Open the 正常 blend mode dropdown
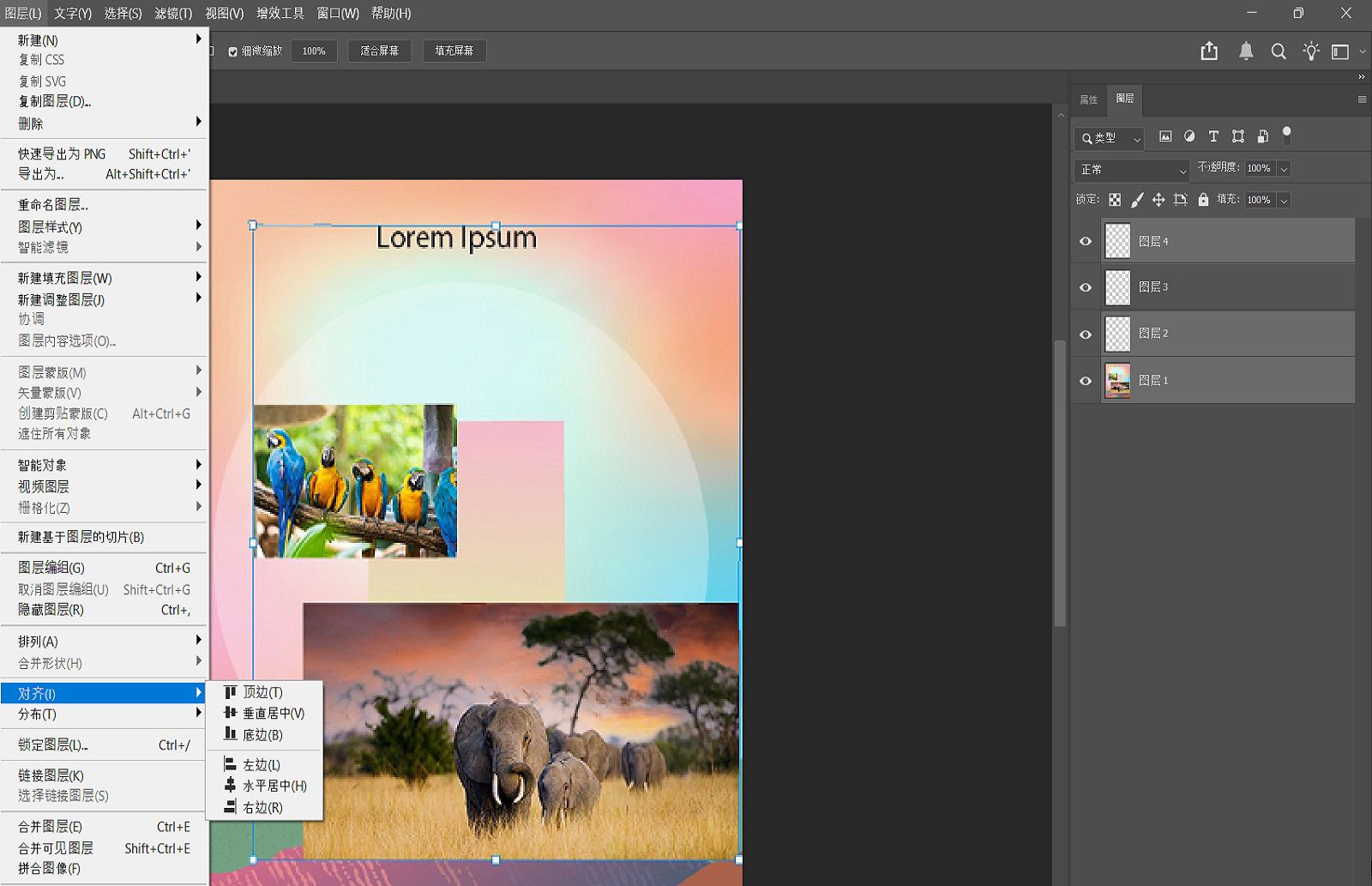1372x886 pixels. [x=1131, y=170]
